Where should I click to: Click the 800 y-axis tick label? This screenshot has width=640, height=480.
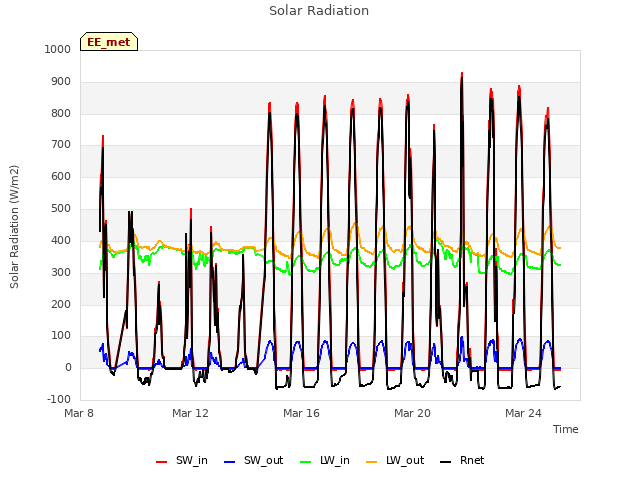(61, 113)
